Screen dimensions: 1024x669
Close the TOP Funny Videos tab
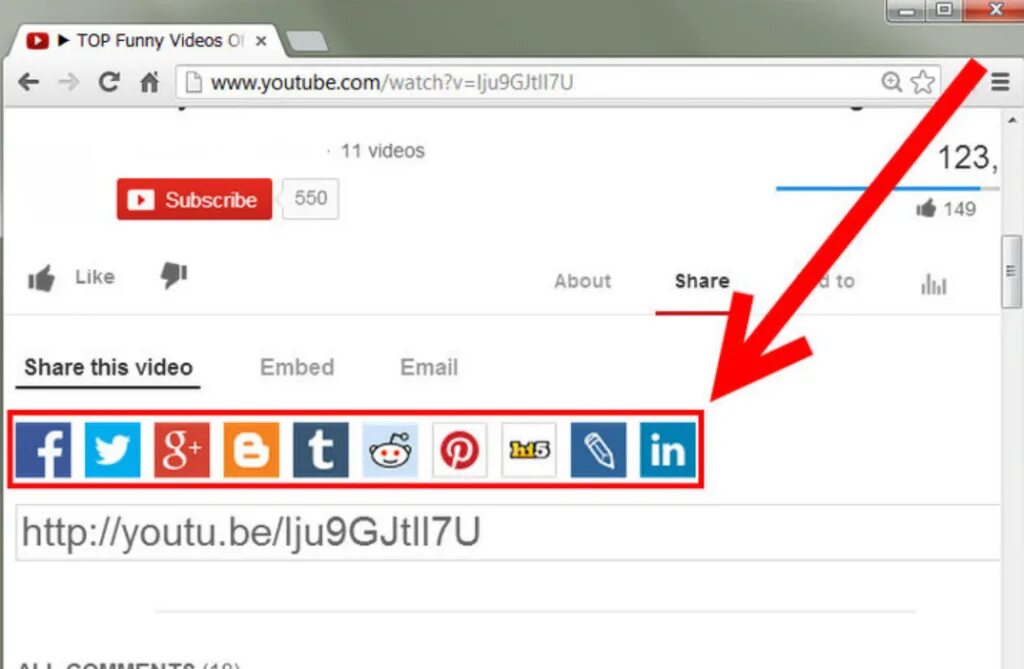coord(261,41)
